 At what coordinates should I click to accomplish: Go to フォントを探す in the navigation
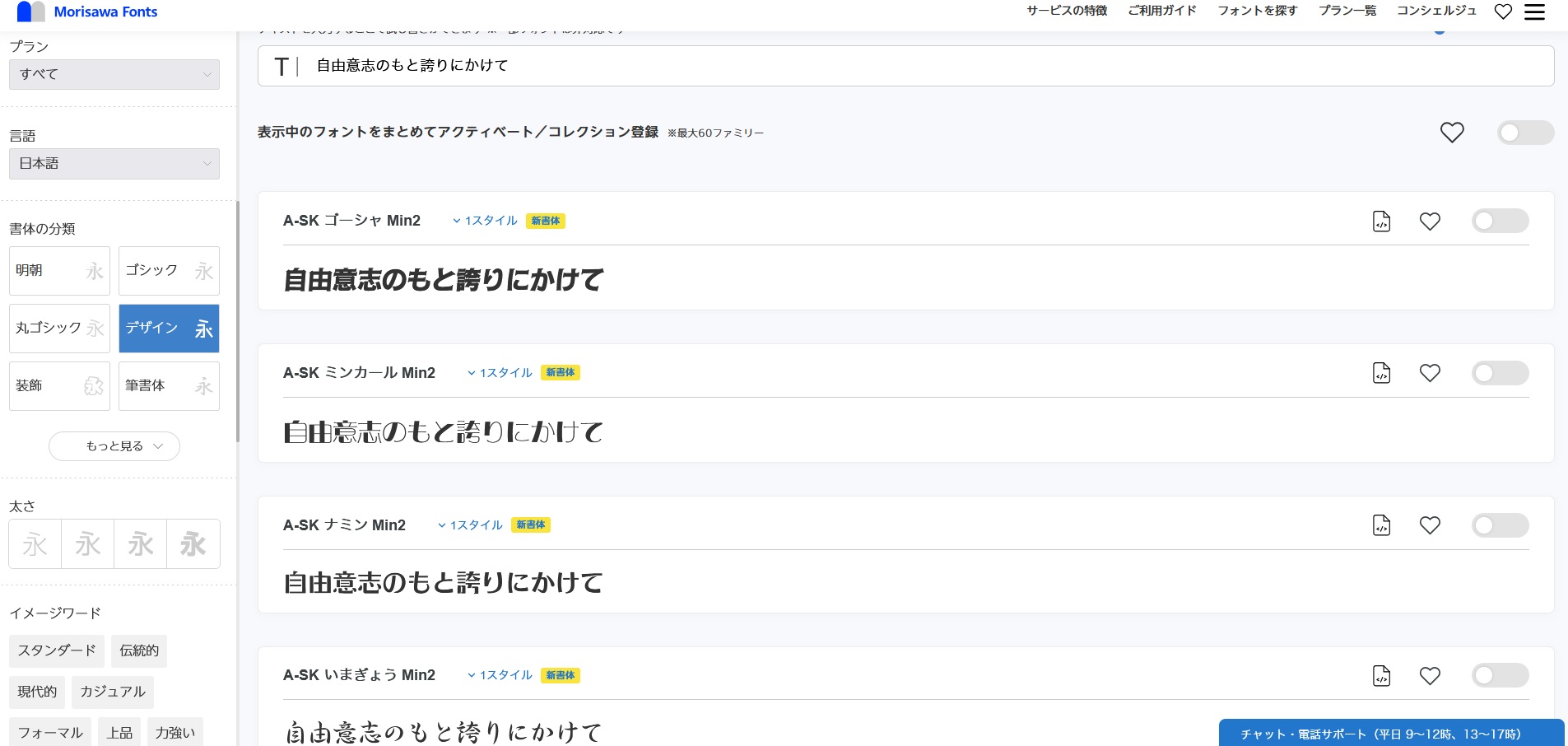[1258, 11]
